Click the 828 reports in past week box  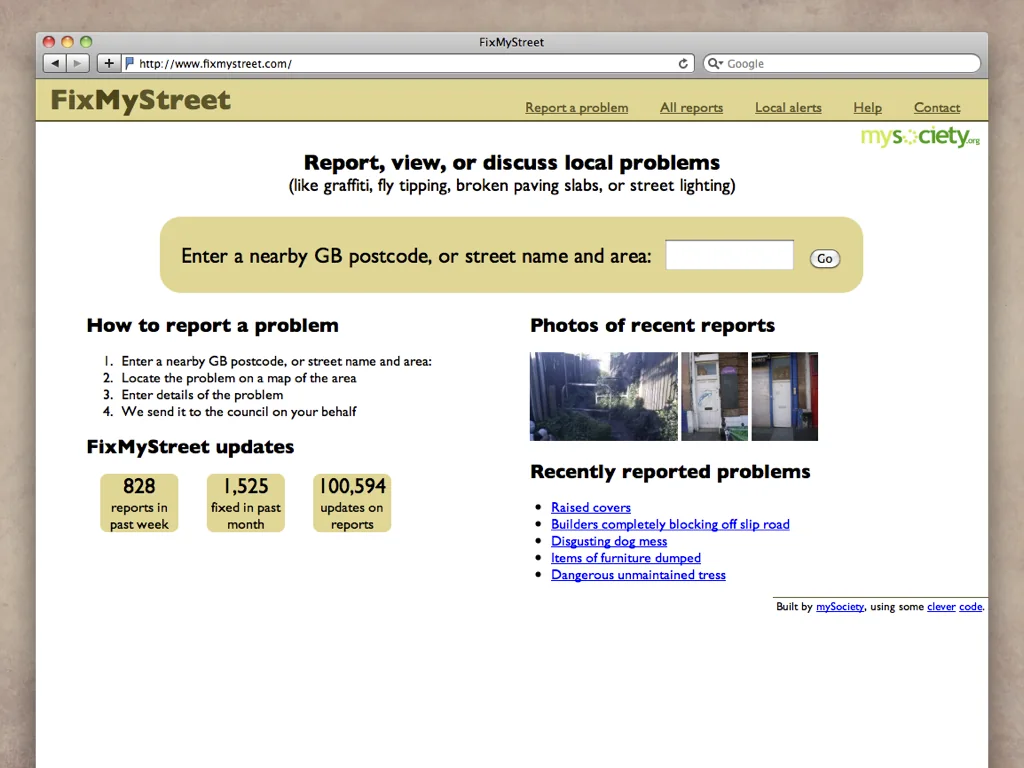pos(139,503)
